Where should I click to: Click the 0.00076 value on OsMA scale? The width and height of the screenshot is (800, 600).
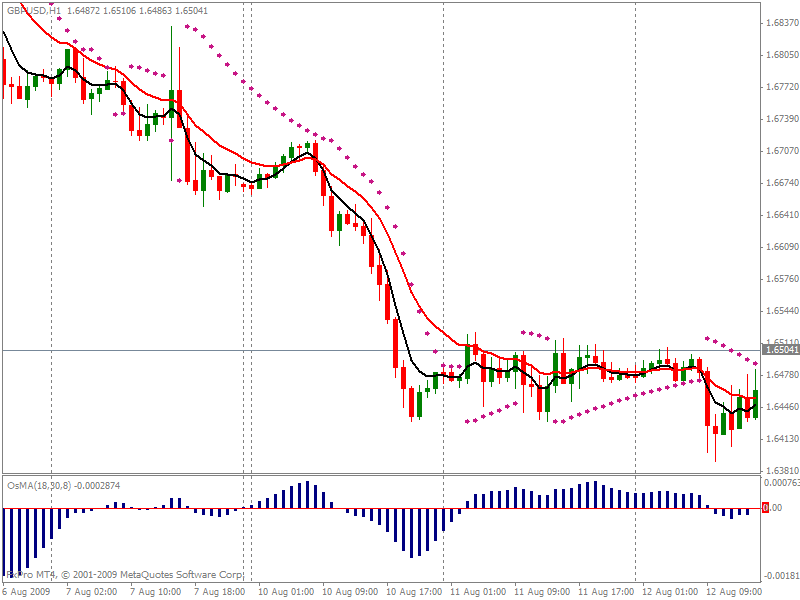pyautogui.click(x=780, y=482)
